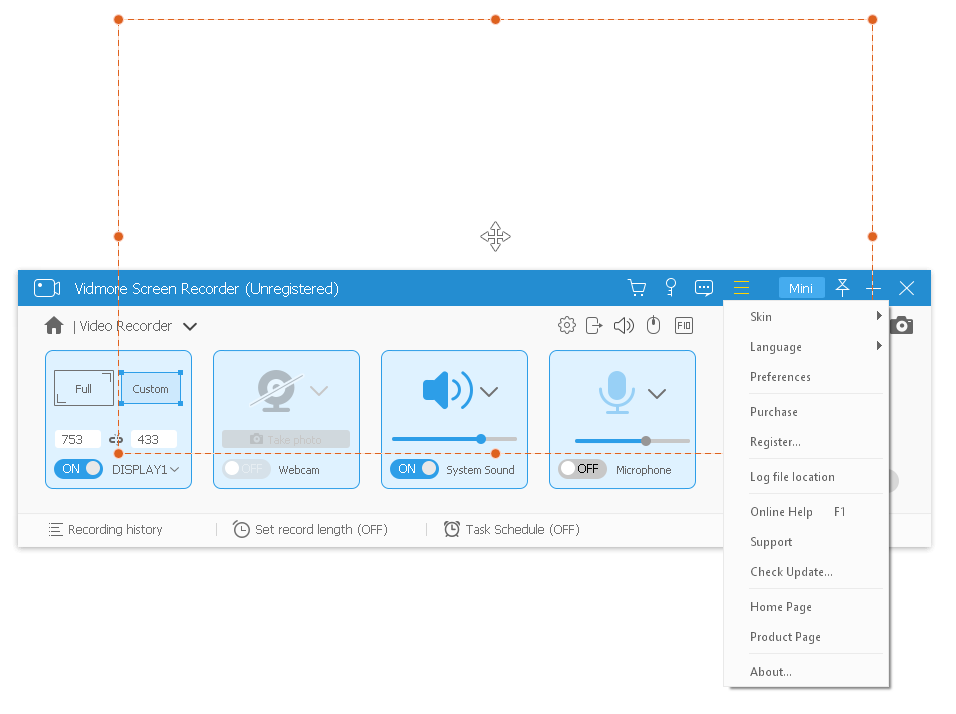Viewport: 956px width, 714px height.
Task: Open recording settings gear icon
Action: (566, 326)
